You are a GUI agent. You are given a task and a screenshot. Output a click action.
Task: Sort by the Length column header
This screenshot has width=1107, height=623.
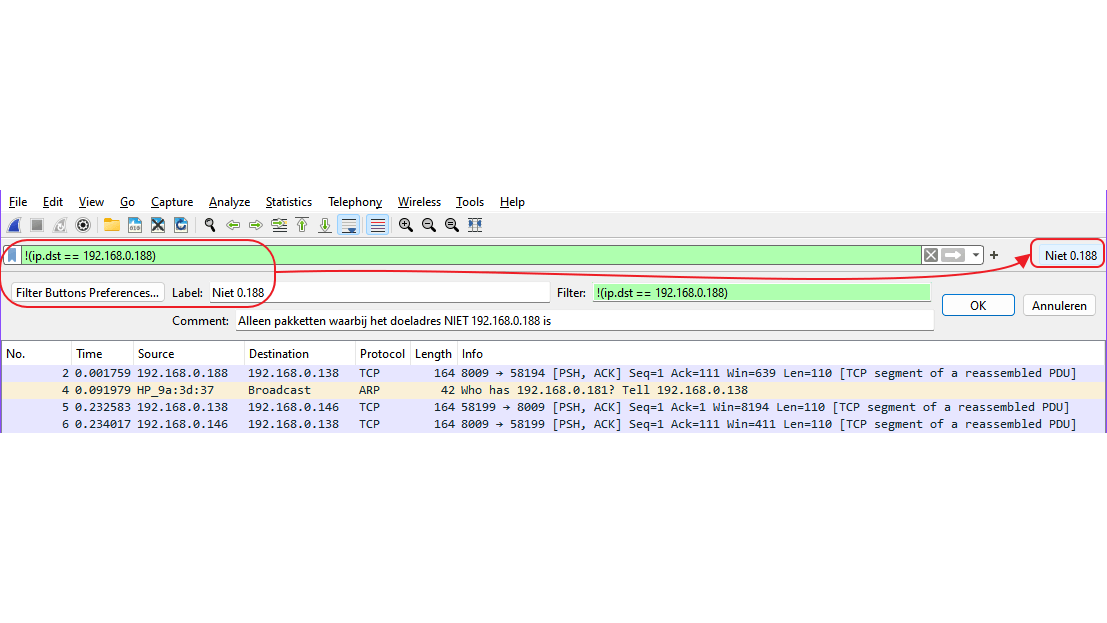tap(433, 354)
